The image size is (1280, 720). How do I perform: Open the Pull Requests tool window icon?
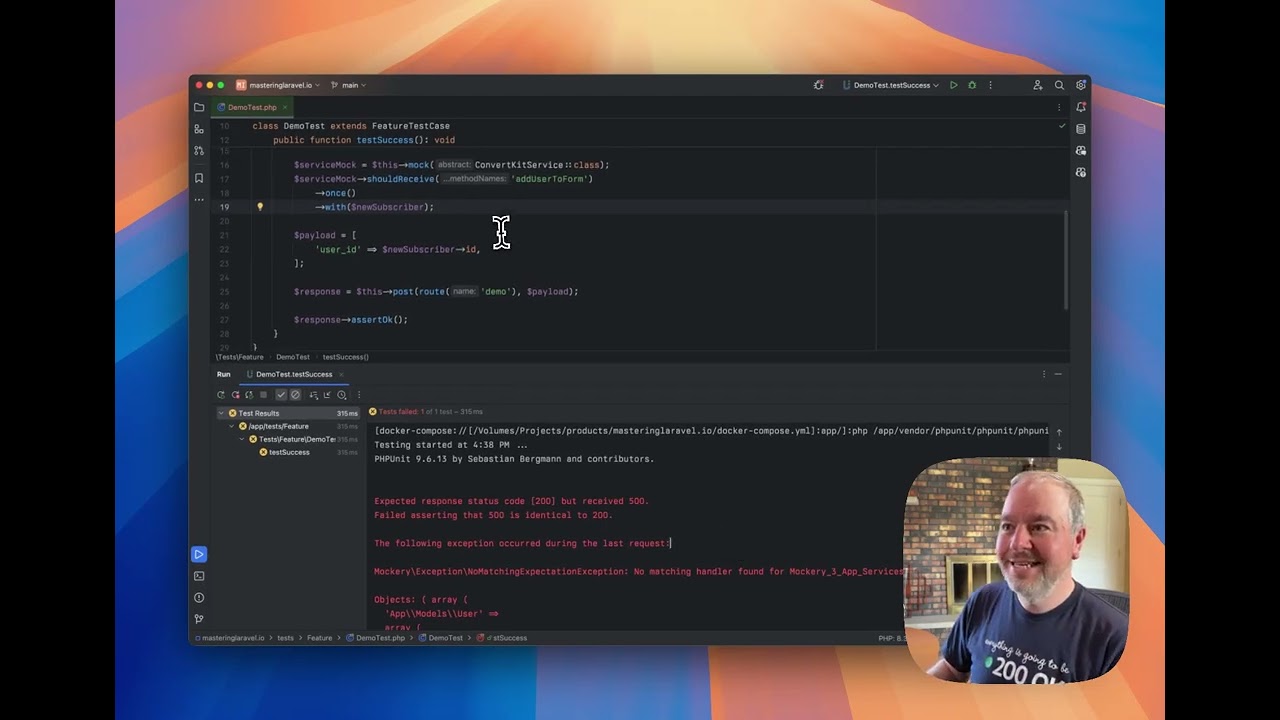pos(199,151)
